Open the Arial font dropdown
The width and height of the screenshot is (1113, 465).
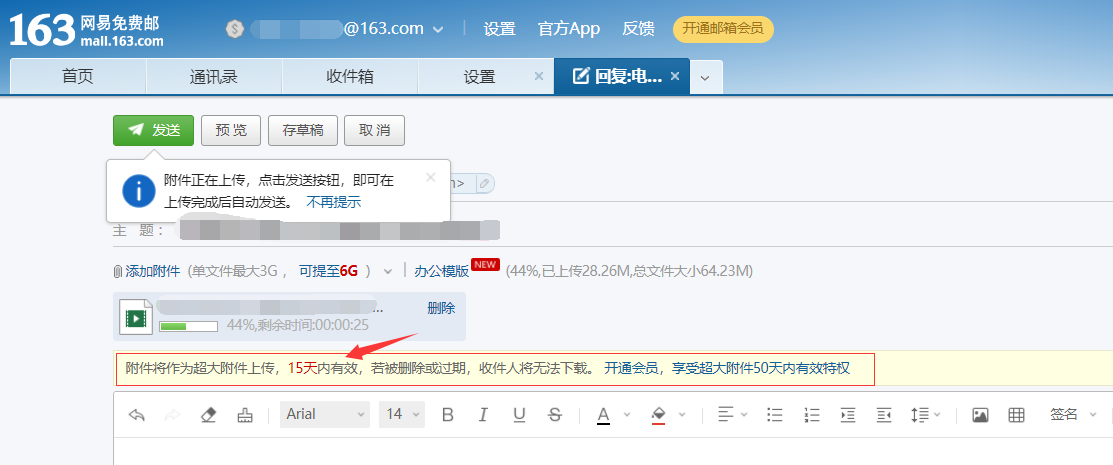(325, 414)
